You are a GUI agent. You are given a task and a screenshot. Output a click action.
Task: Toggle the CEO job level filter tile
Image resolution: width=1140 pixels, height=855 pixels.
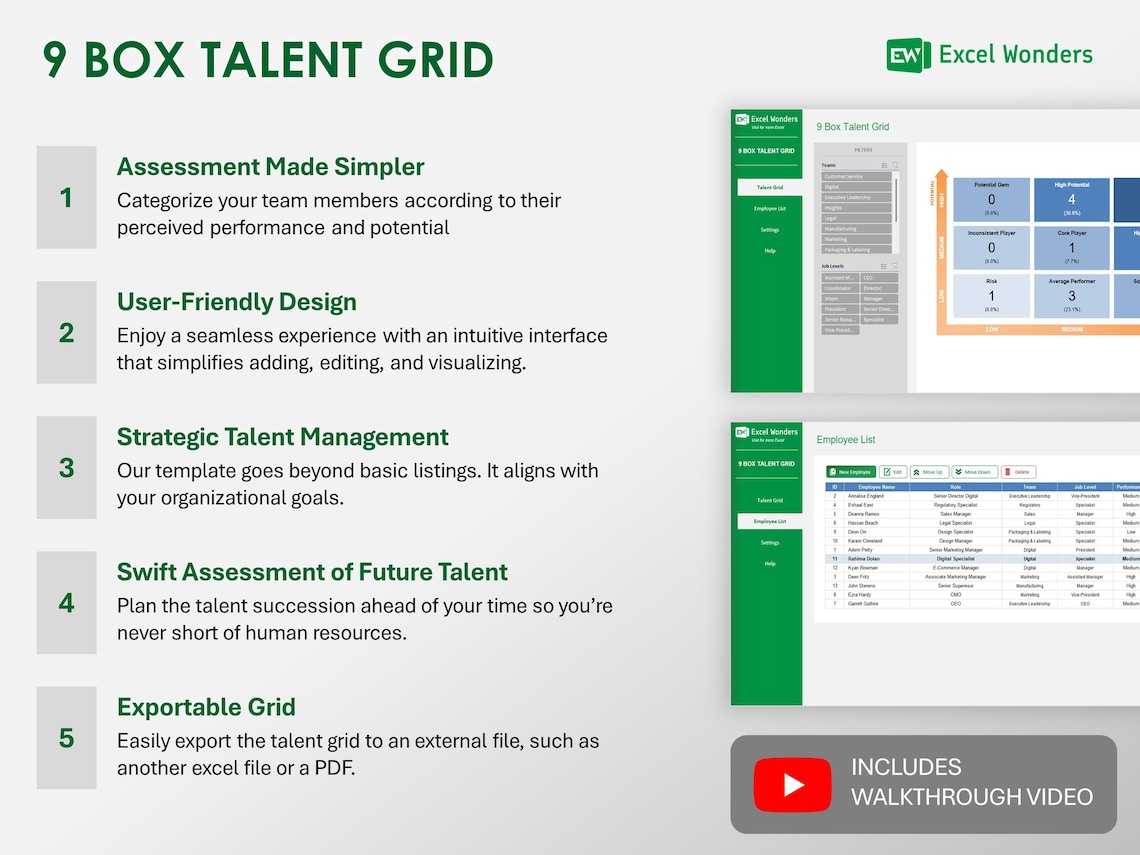tap(879, 277)
